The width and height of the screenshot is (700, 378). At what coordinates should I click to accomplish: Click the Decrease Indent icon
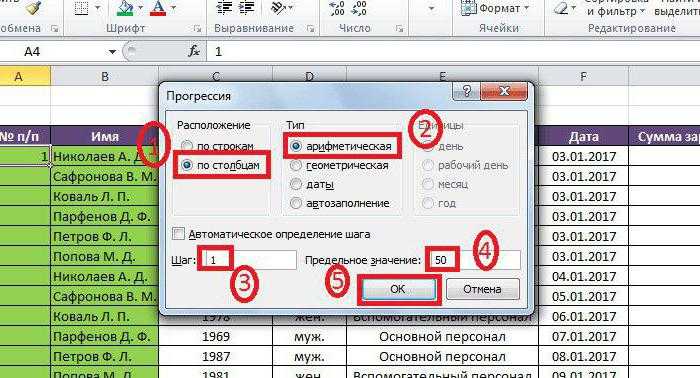coord(224,8)
